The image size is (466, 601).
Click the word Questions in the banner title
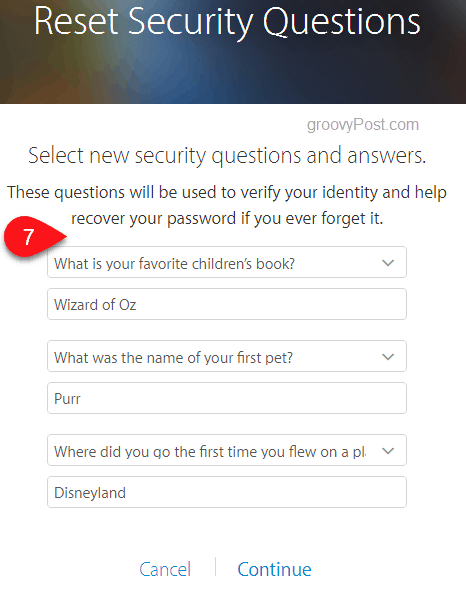(341, 22)
